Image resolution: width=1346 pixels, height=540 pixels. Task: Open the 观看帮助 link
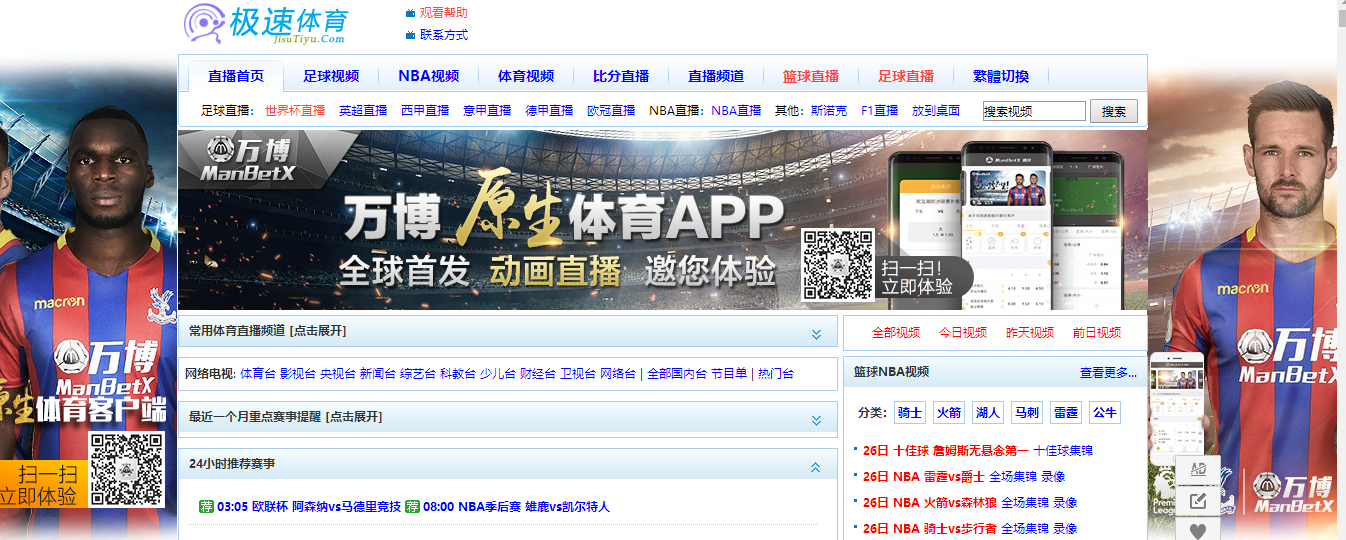tap(443, 13)
